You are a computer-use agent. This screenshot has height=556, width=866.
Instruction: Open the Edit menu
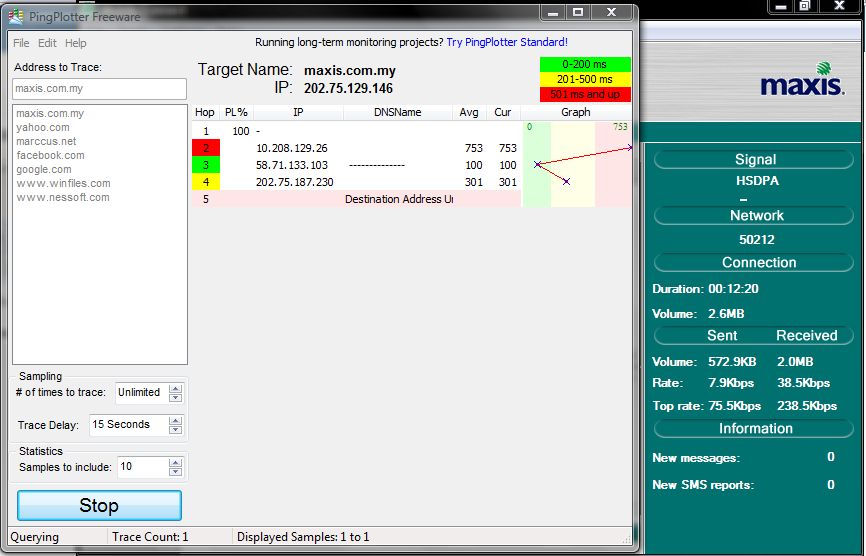[47, 43]
